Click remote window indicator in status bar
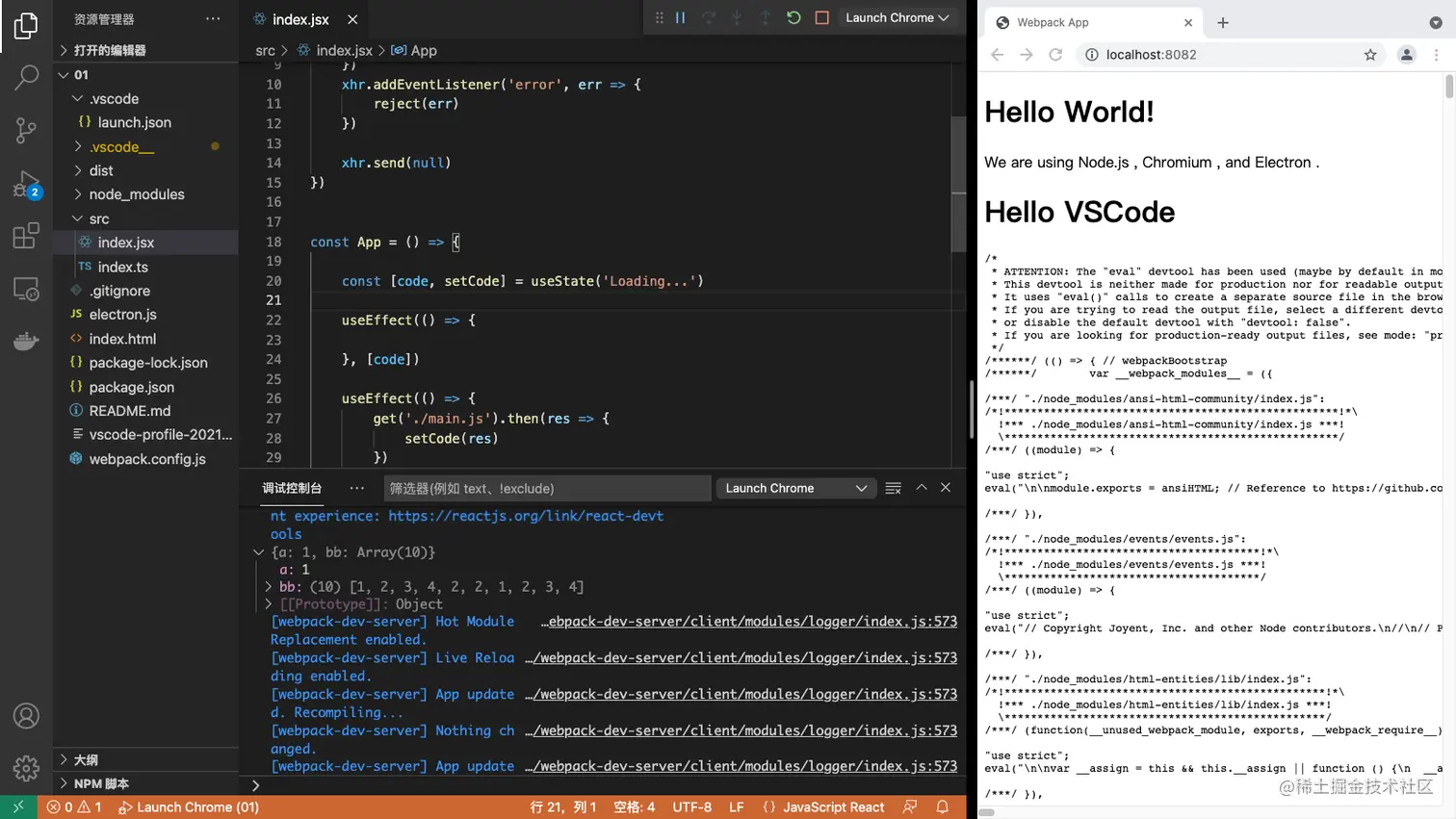 (18, 807)
